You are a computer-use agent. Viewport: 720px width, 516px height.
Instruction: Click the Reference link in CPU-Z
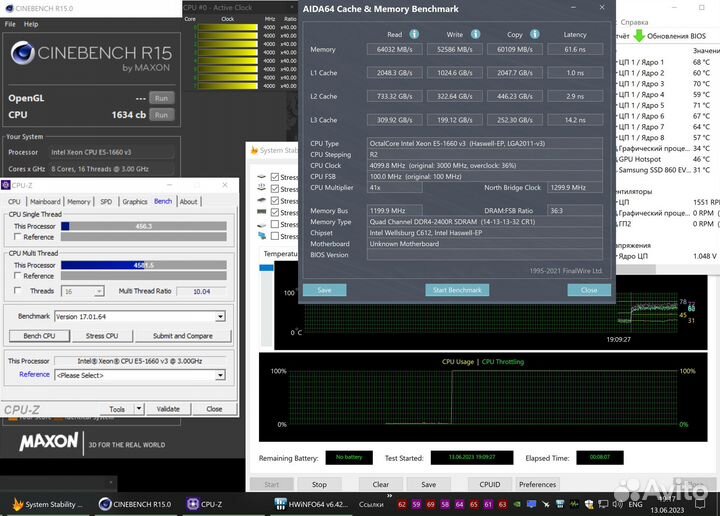click(x=34, y=374)
